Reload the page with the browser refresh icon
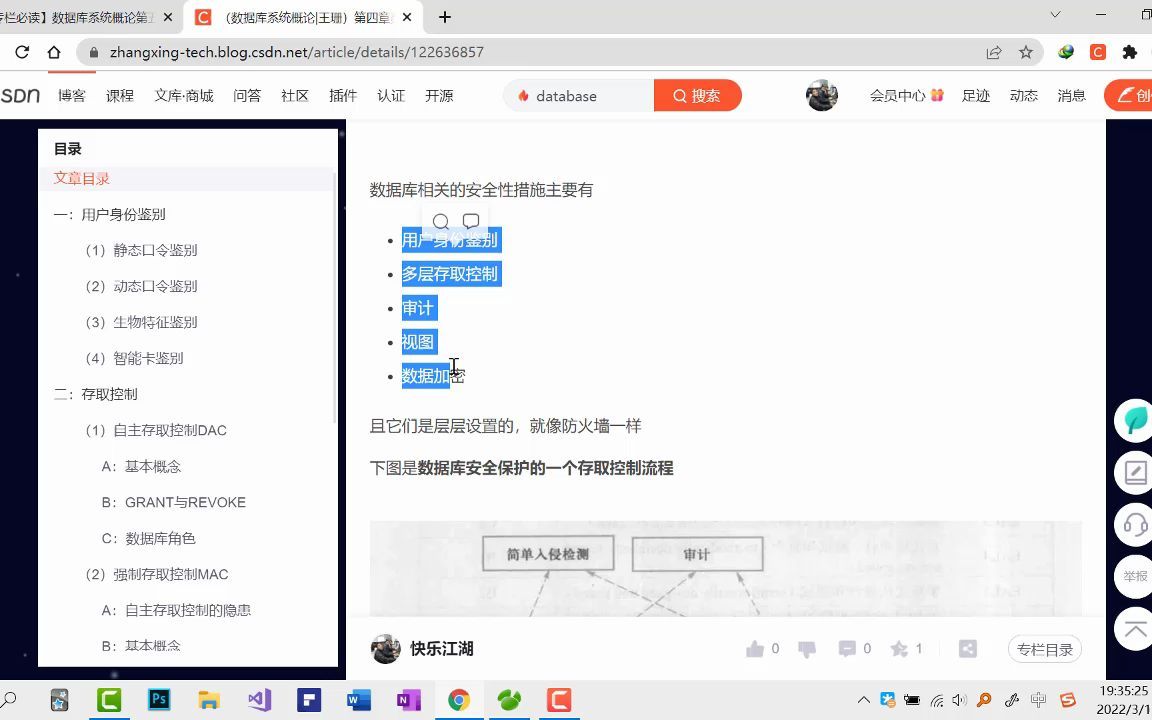 [x=21, y=53]
